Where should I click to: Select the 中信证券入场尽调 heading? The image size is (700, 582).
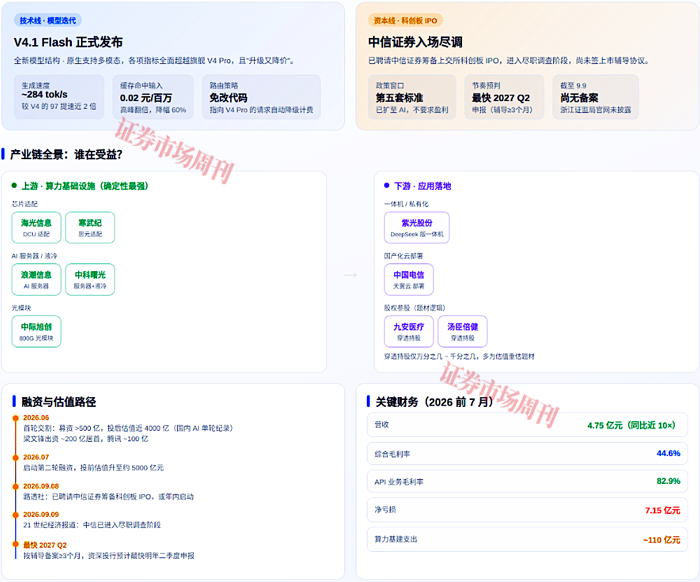tap(415, 42)
